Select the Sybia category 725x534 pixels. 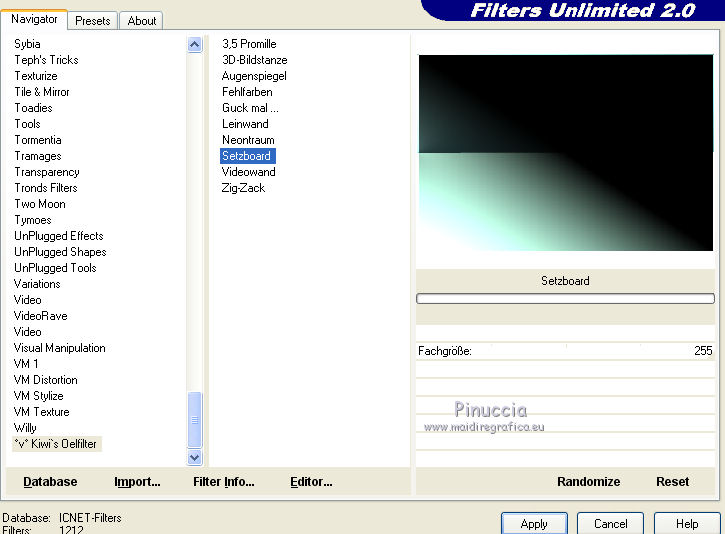pyautogui.click(x=27, y=44)
